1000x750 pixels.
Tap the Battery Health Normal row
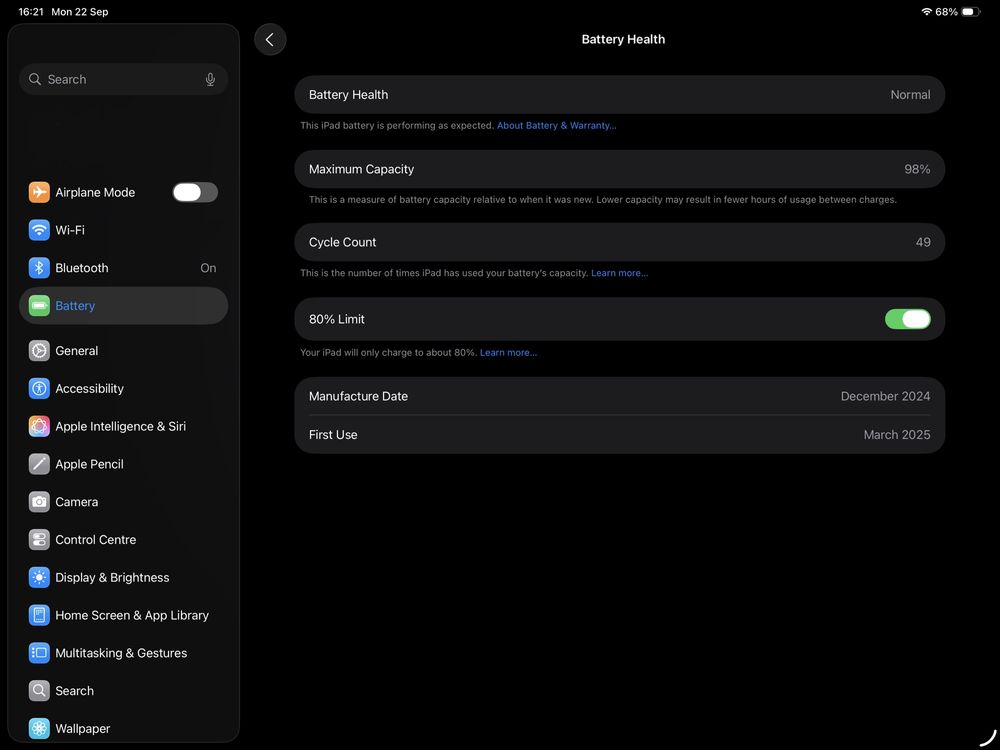619,94
